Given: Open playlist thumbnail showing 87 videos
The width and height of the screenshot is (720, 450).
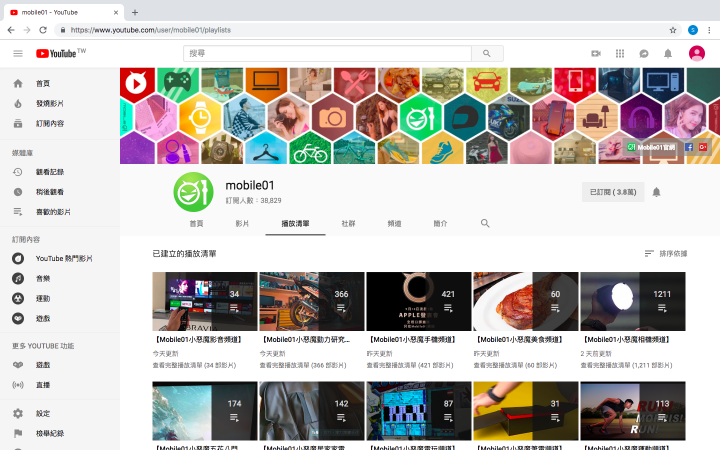Looking at the screenshot, I should [419, 411].
